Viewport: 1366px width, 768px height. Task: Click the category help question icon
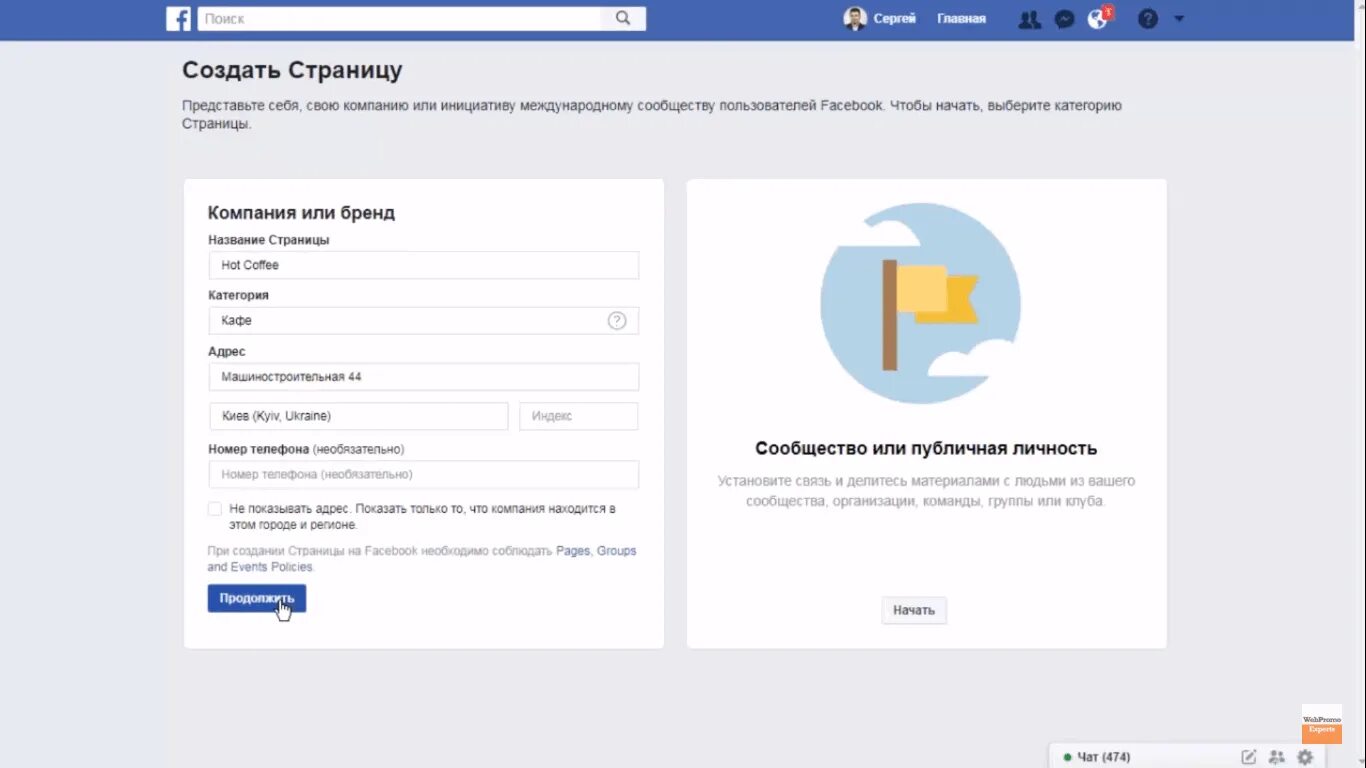click(617, 321)
